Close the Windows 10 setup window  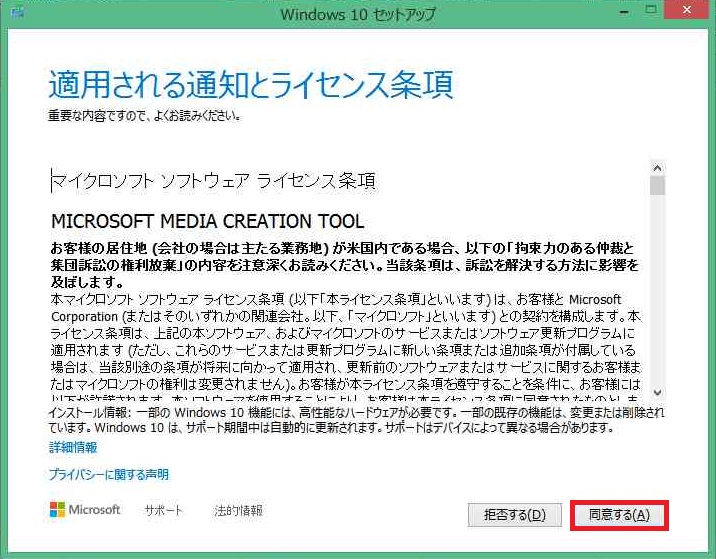click(x=687, y=10)
